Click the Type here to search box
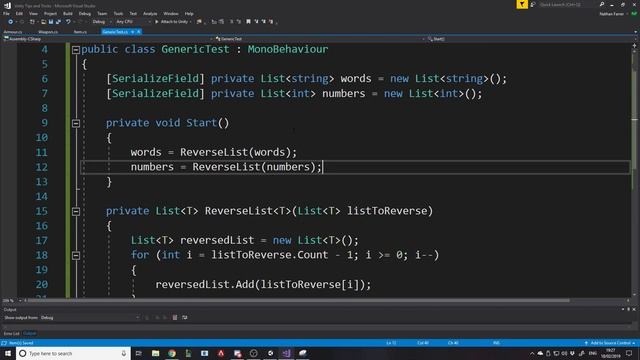Screen dimensions: 640x360 point(73,353)
